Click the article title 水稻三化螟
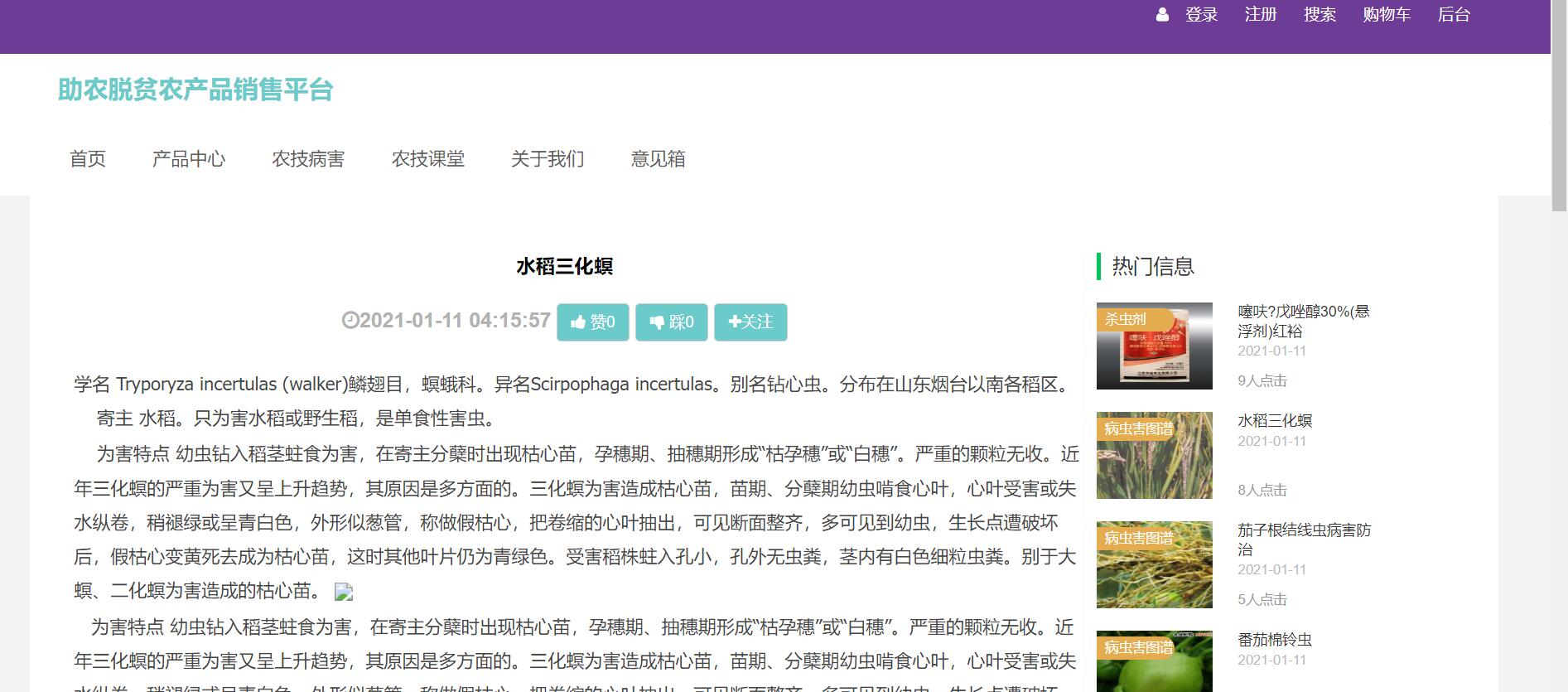This screenshot has height=692, width=1568. (565, 267)
